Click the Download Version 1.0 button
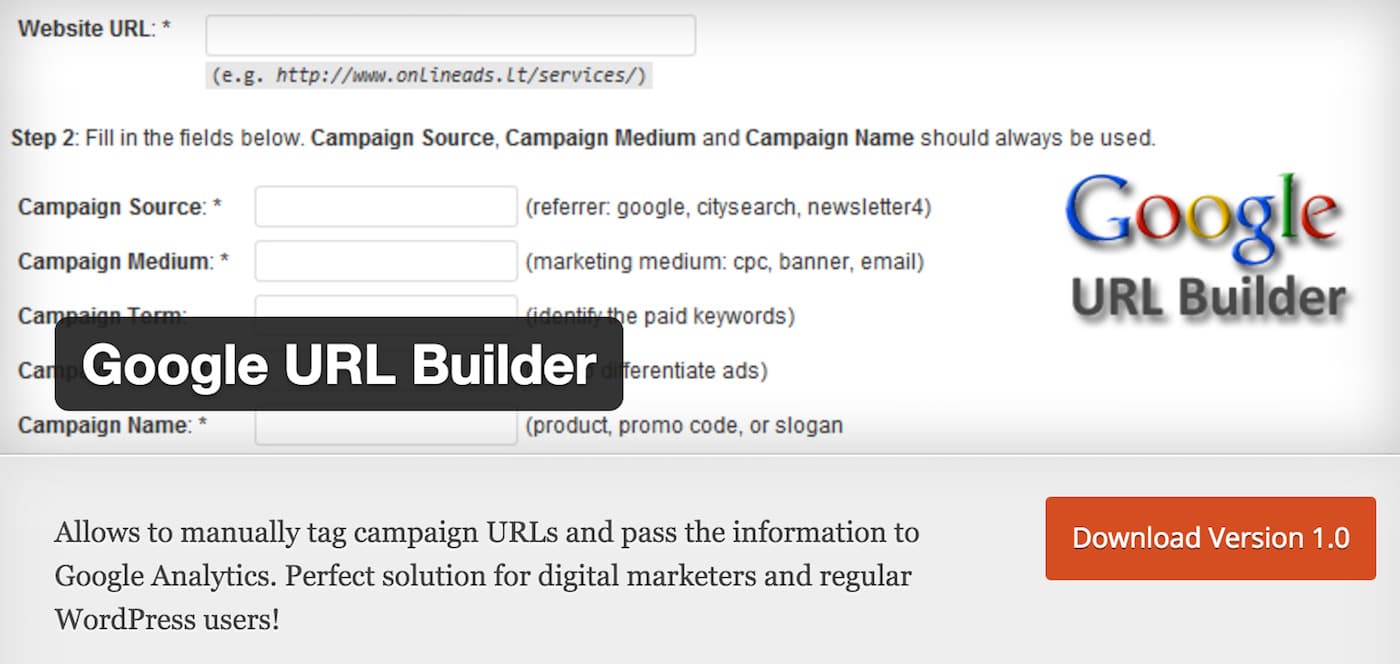Image resolution: width=1400 pixels, height=664 pixels. point(1210,538)
